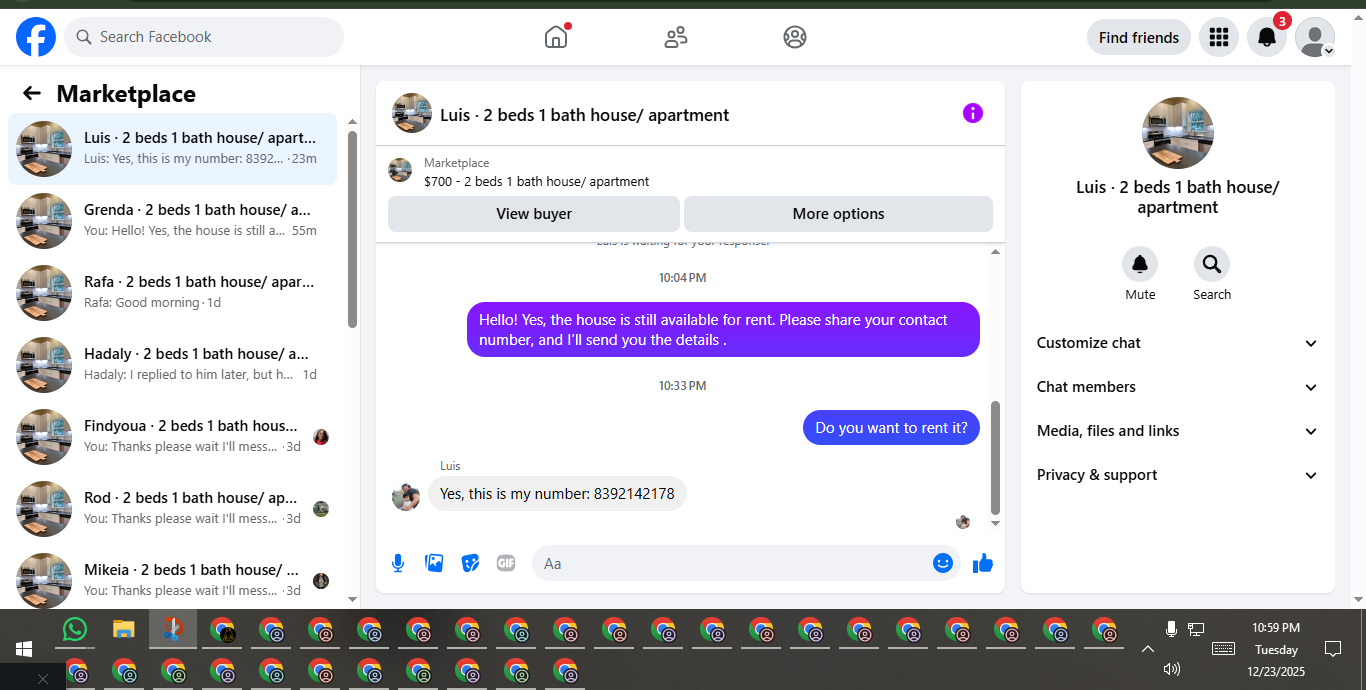The image size is (1366, 690).
Task: Send a thumbs-up like in chat
Action: tap(983, 563)
